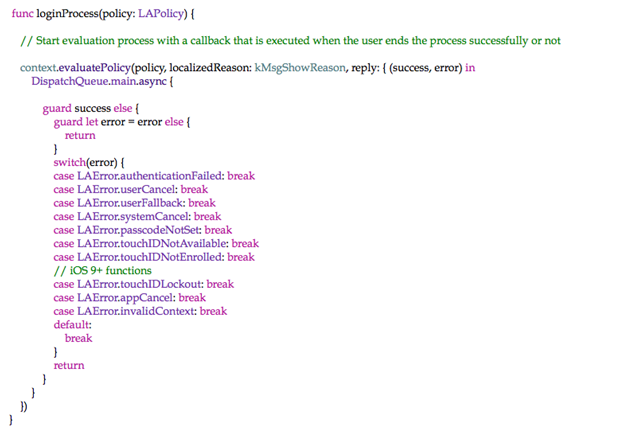Click case LAError.invalidContext line
628x433 pixels.
coord(140,311)
